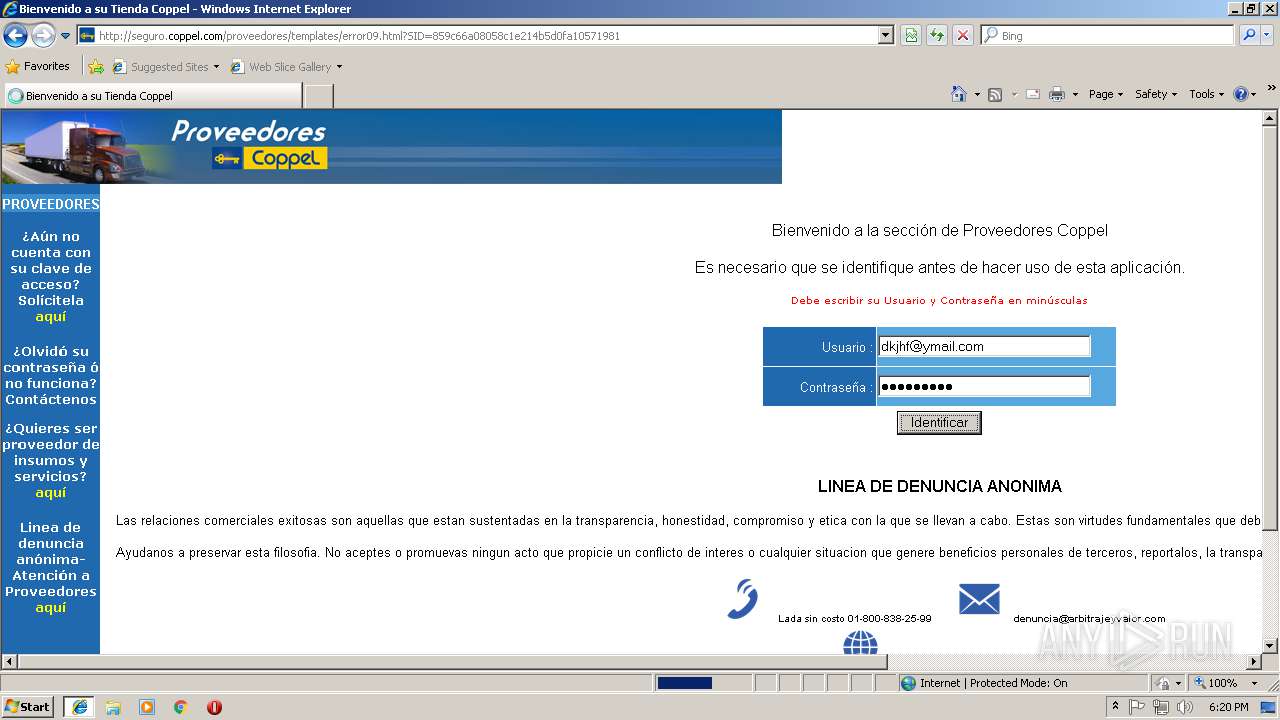Viewport: 1280px width, 720px height.
Task: Go back with the browser Back arrow
Action: pyautogui.click(x=15, y=36)
